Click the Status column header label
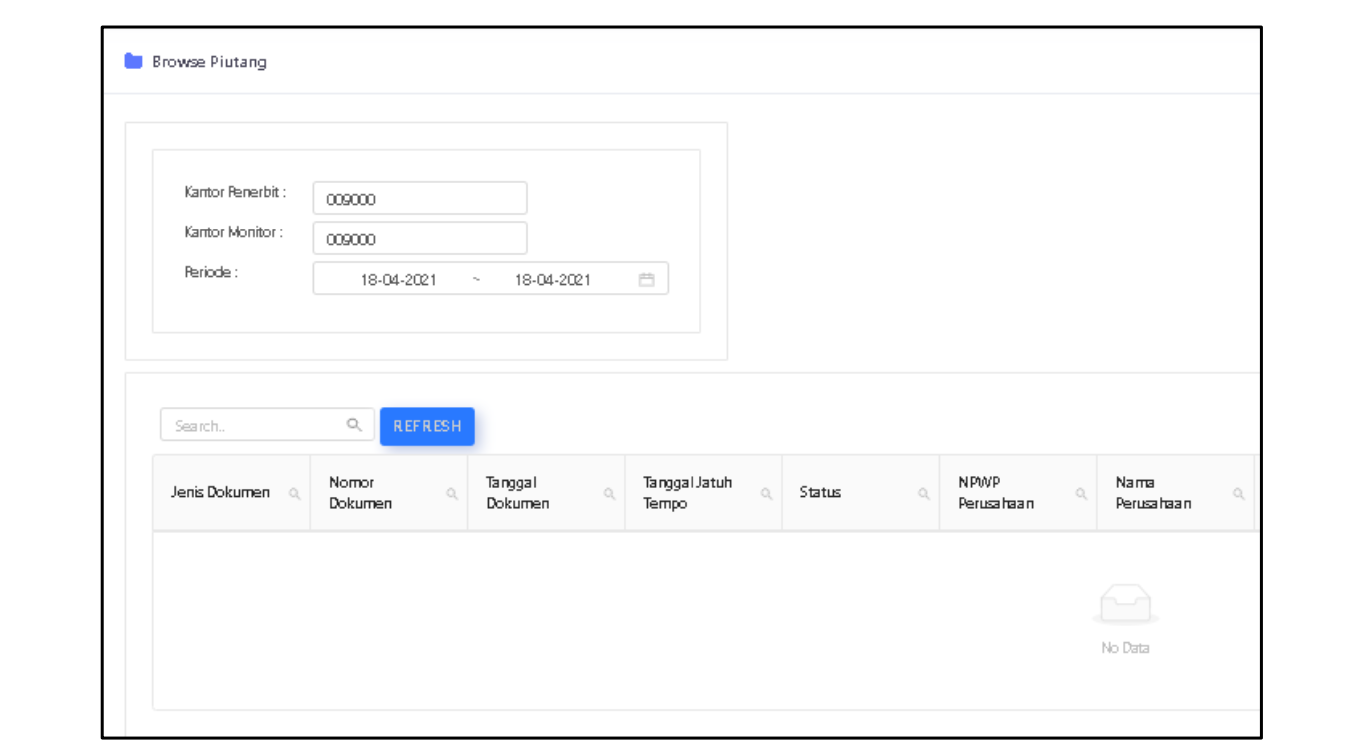Screen dimensions: 1360x752 [820, 493]
